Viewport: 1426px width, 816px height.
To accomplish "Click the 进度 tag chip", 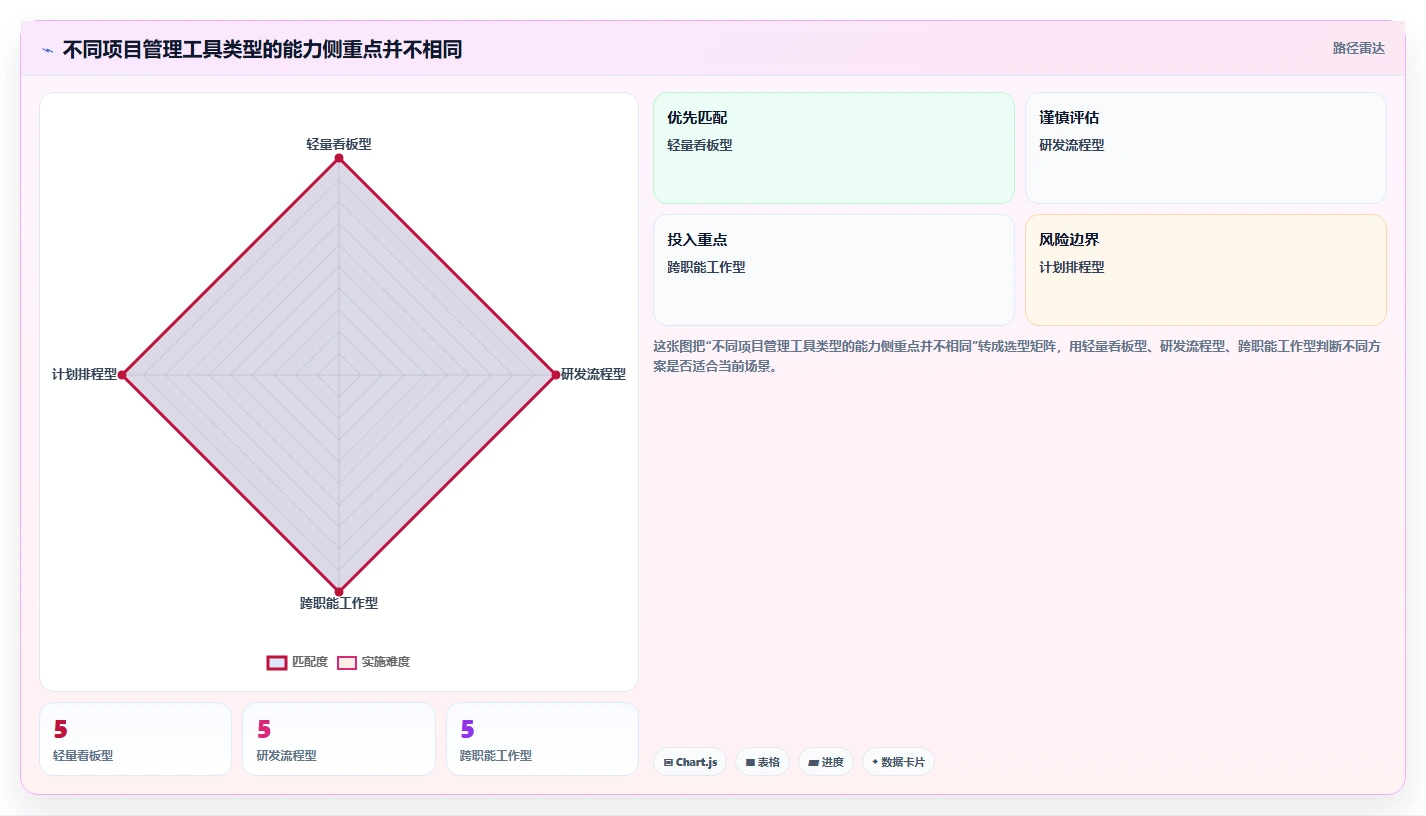I will (826, 762).
